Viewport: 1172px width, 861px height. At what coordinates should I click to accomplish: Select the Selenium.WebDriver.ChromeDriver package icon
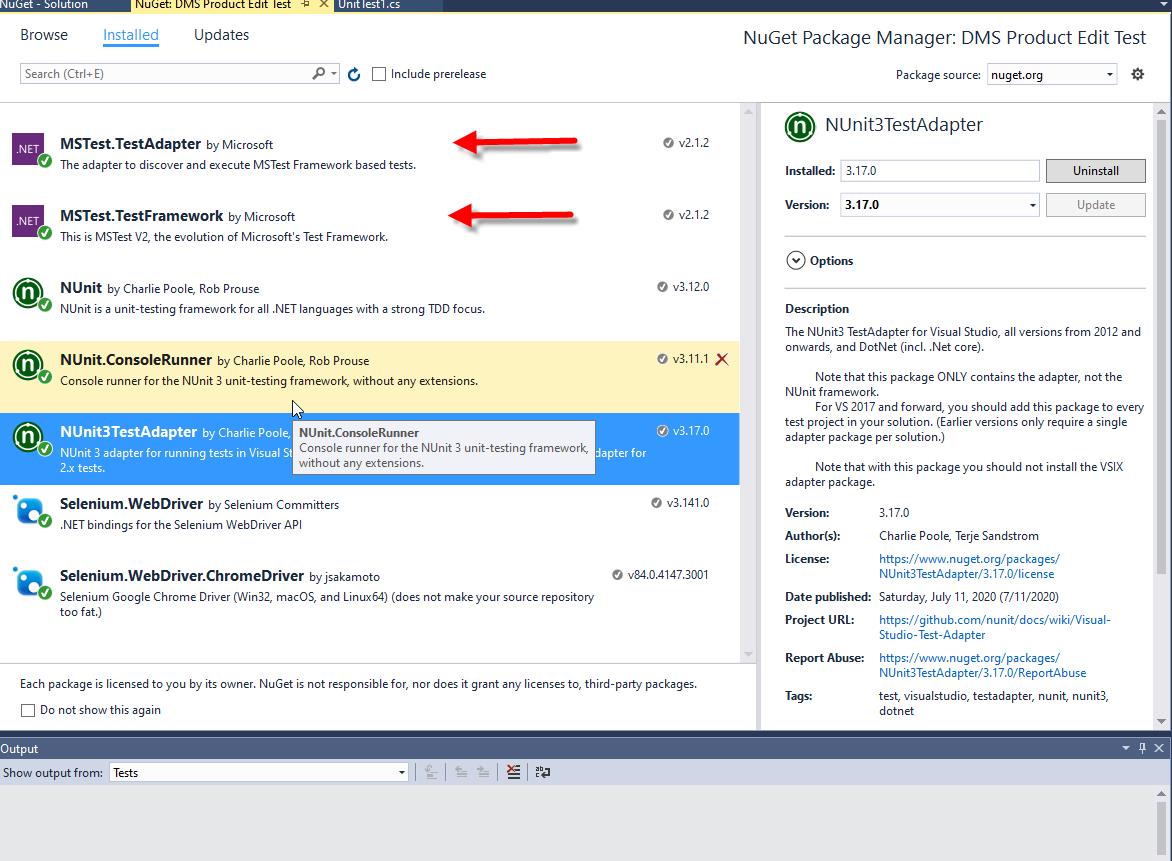[30, 582]
